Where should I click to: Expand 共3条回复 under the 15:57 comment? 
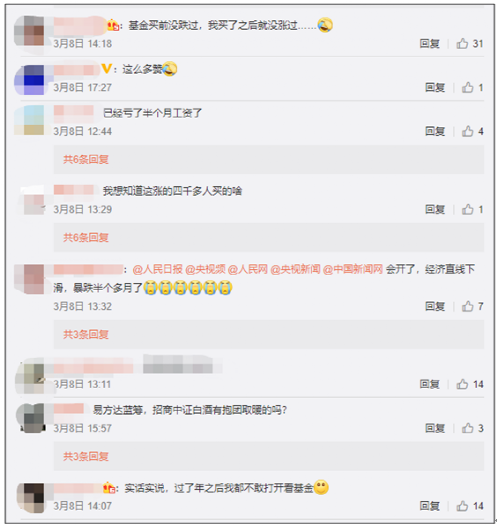point(86,456)
